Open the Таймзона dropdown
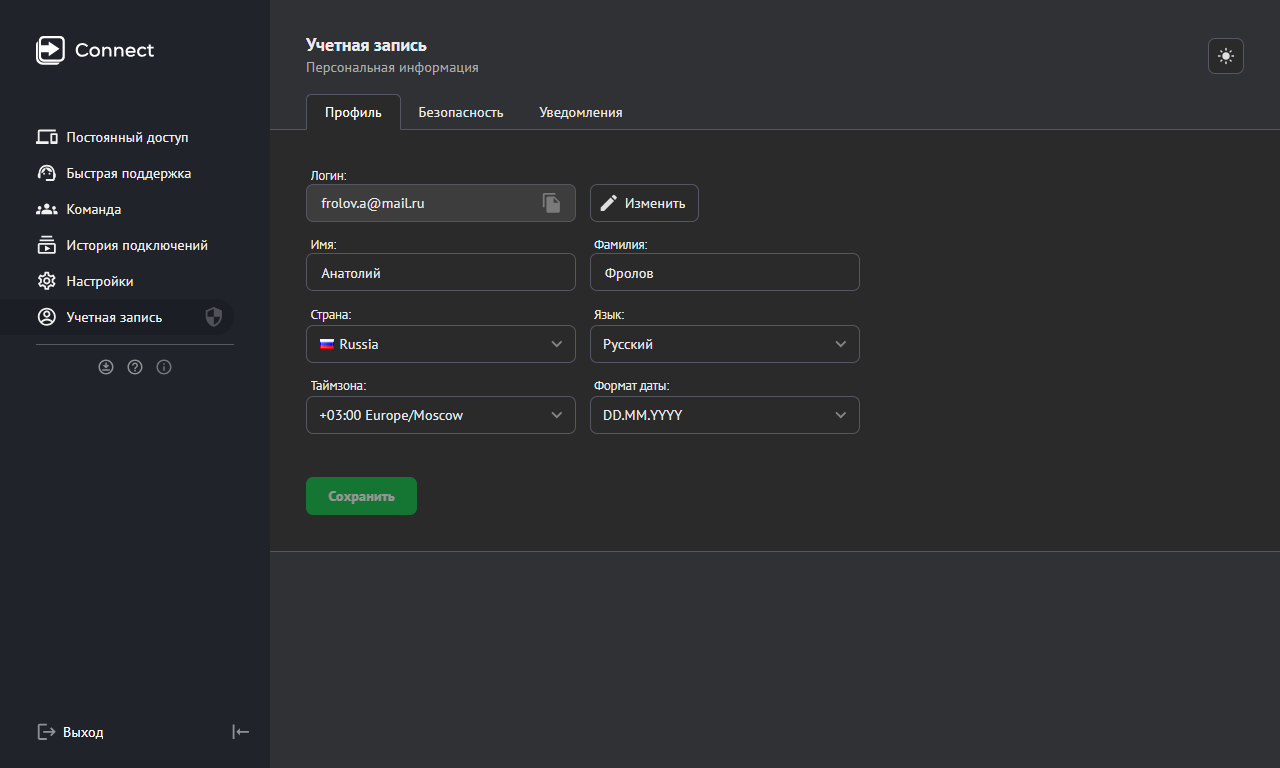This screenshot has height=768, width=1280. (x=441, y=415)
